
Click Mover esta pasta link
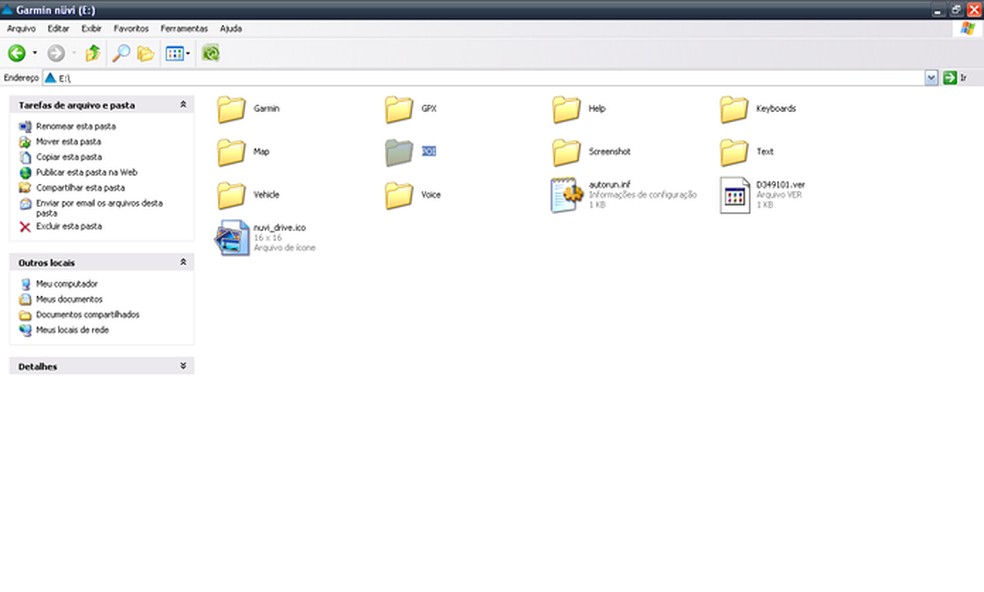tap(68, 142)
